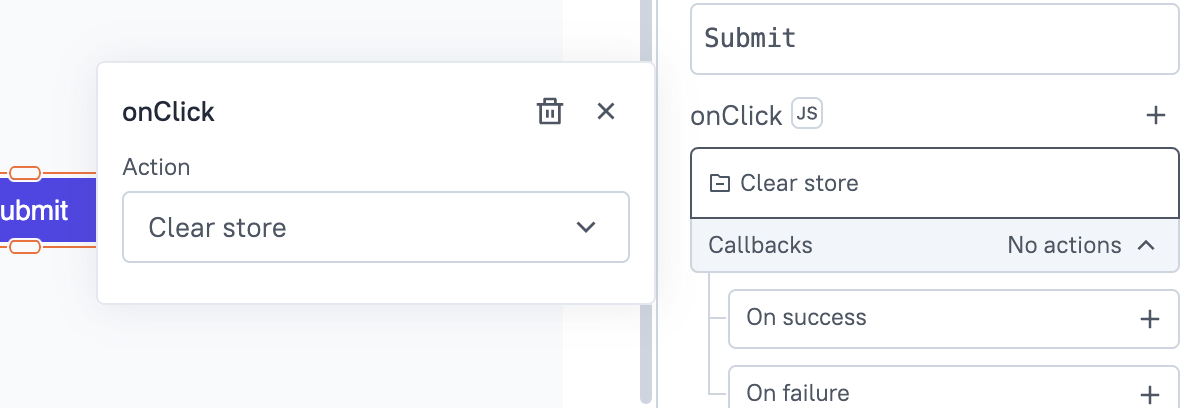Toggle JS mode for onClick
1200x408 pixels.
point(806,114)
